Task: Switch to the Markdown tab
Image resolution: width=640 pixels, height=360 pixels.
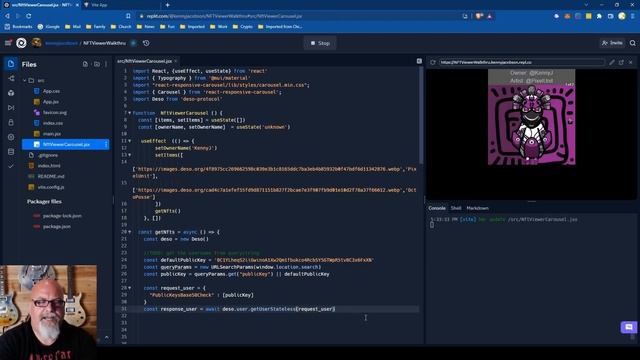Action: point(478,208)
